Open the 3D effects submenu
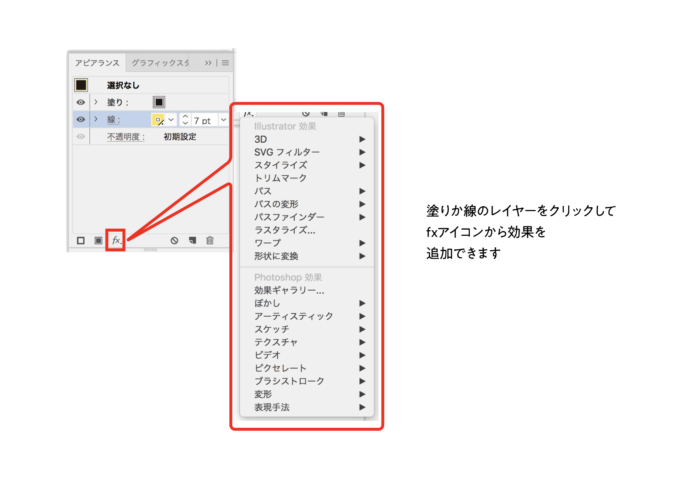Image resolution: width=700 pixels, height=479 pixels. pos(307,139)
